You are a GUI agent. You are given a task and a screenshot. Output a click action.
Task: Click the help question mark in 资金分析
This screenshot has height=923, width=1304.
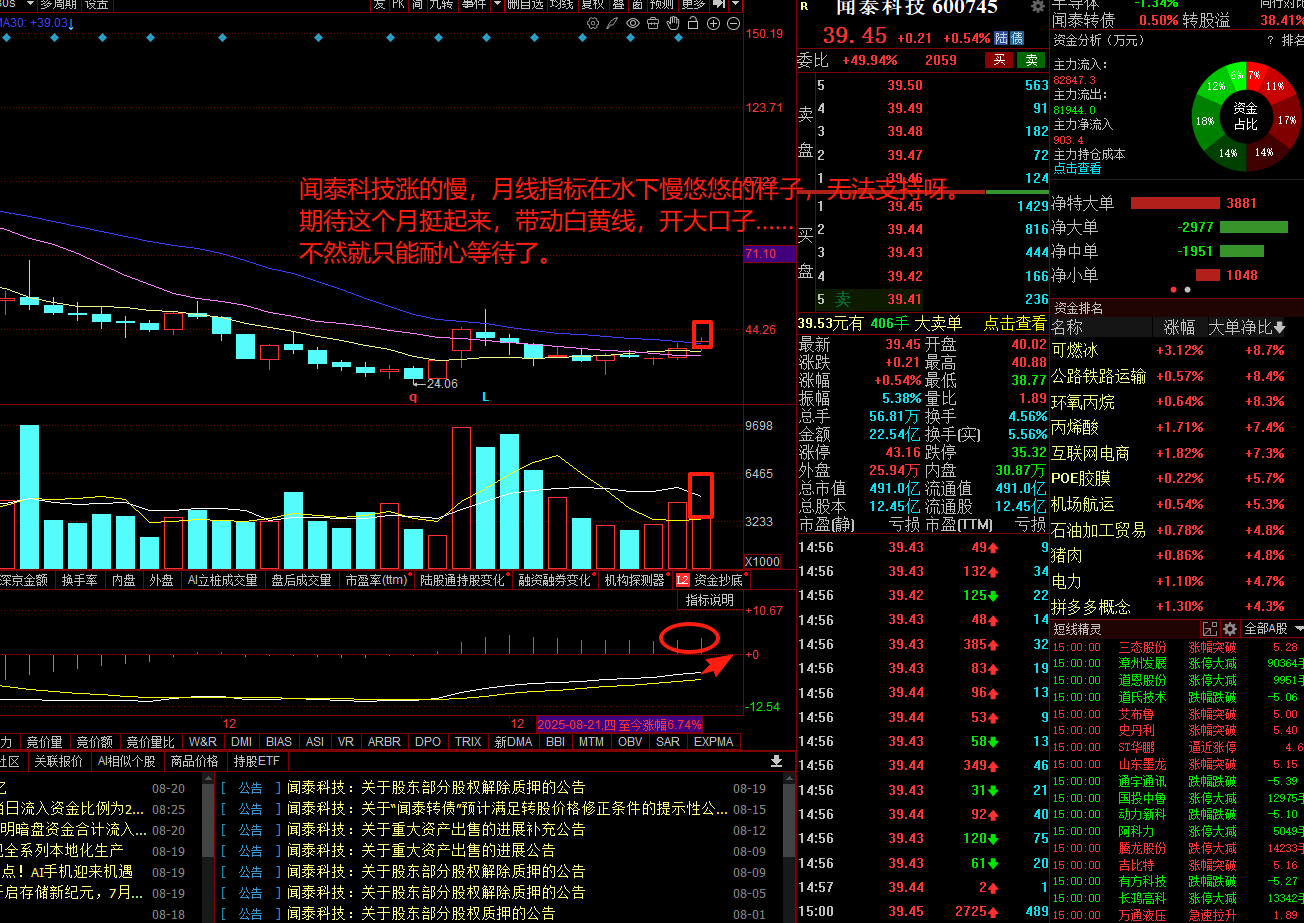click(1272, 41)
